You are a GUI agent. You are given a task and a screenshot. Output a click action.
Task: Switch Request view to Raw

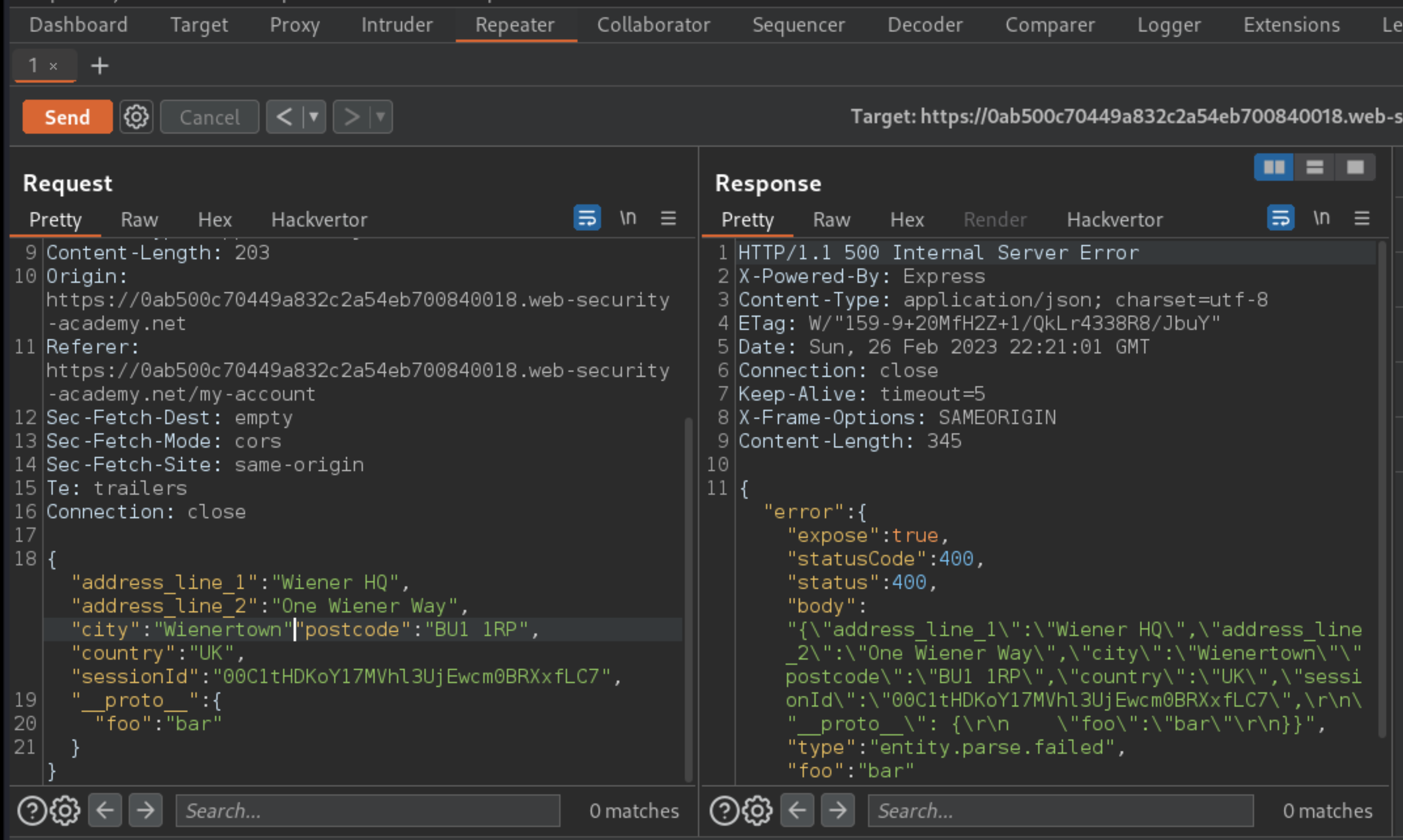tap(139, 219)
